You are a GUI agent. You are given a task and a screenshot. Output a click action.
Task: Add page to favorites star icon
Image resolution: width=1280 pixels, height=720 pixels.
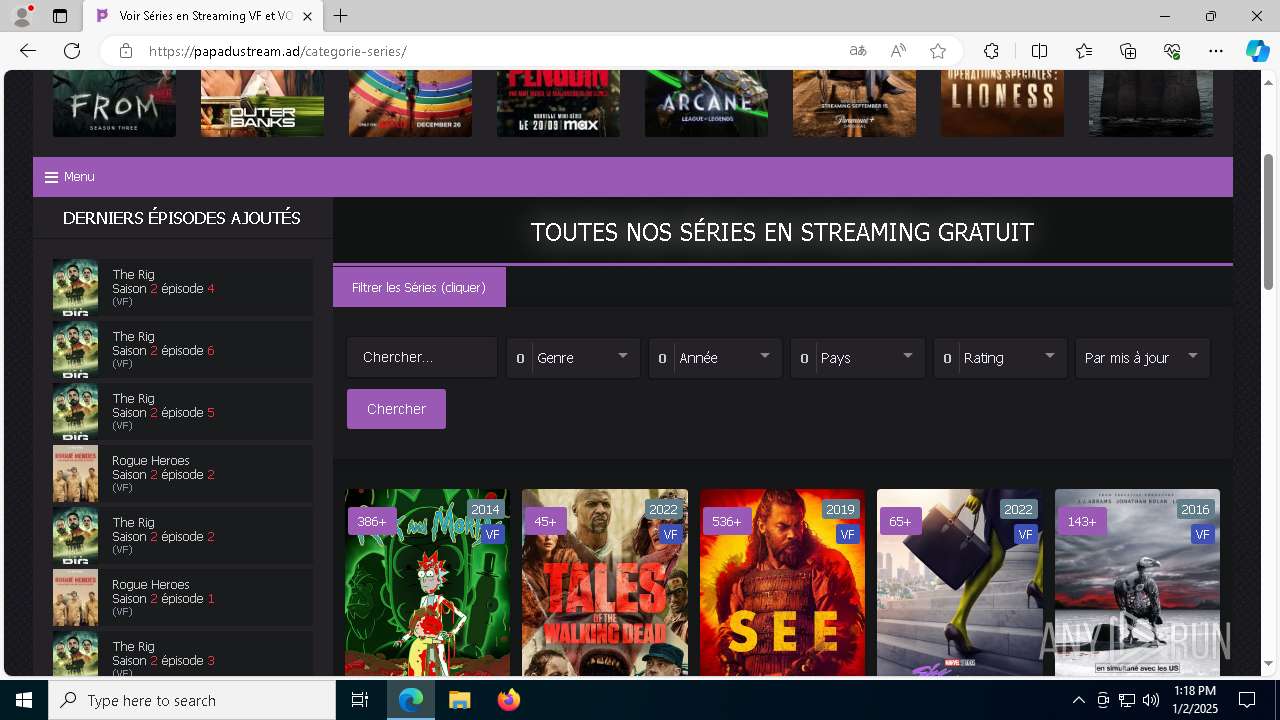click(x=938, y=51)
